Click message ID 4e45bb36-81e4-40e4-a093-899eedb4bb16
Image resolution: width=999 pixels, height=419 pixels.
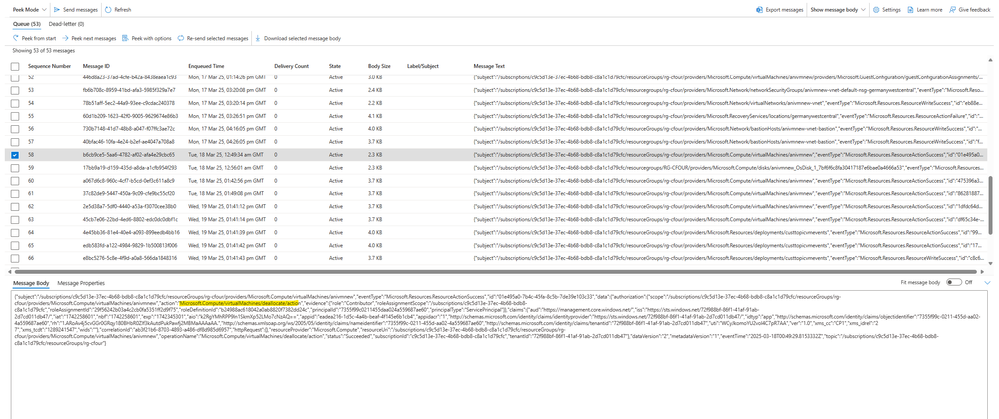tap(131, 232)
